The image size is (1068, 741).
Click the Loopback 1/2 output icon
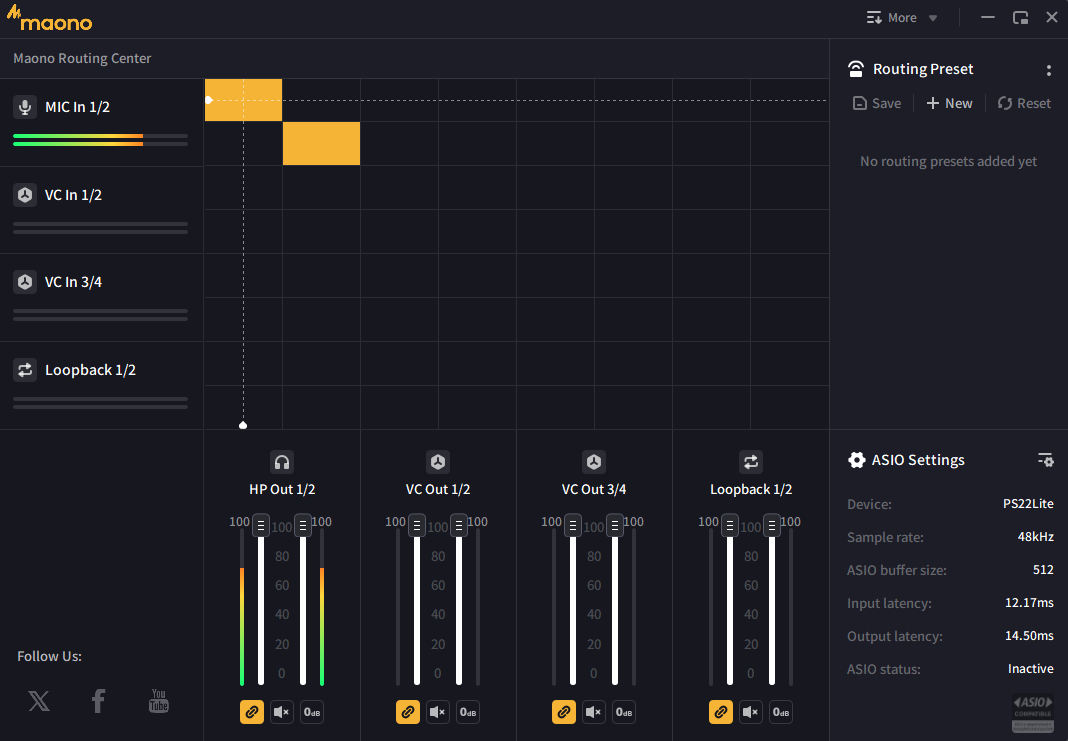pyautogui.click(x=751, y=462)
